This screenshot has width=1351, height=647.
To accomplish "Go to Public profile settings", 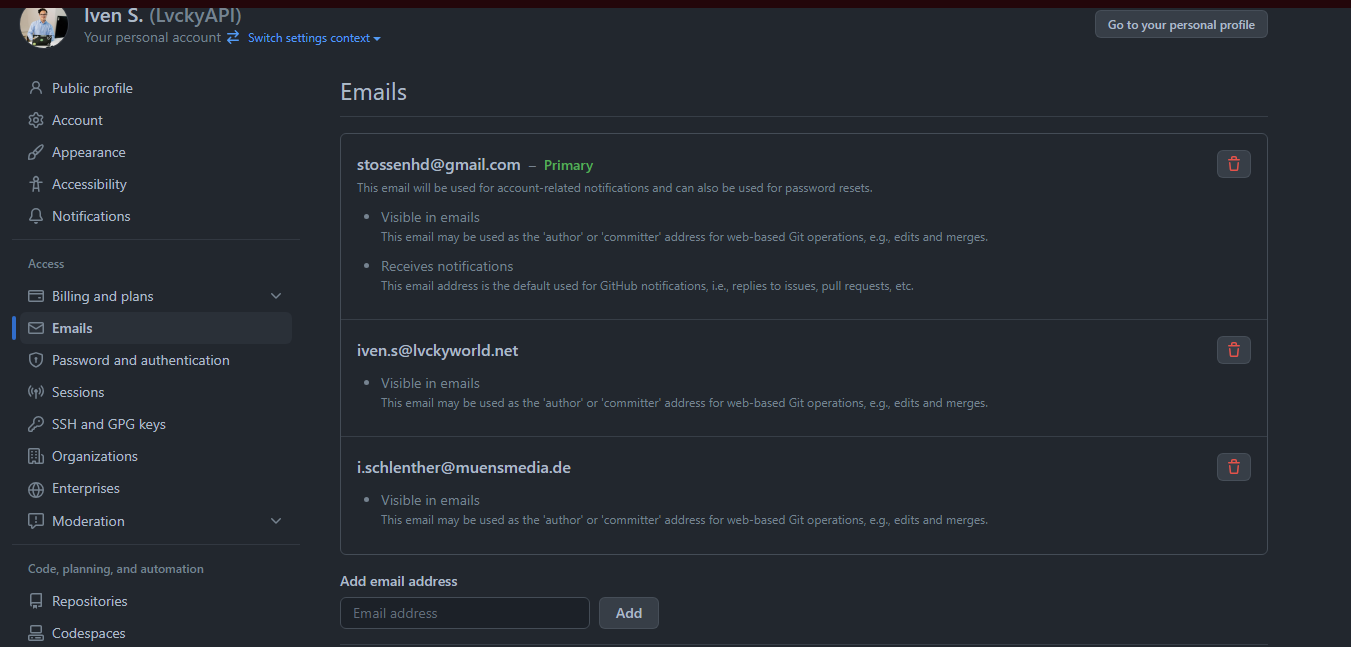I will (x=92, y=88).
